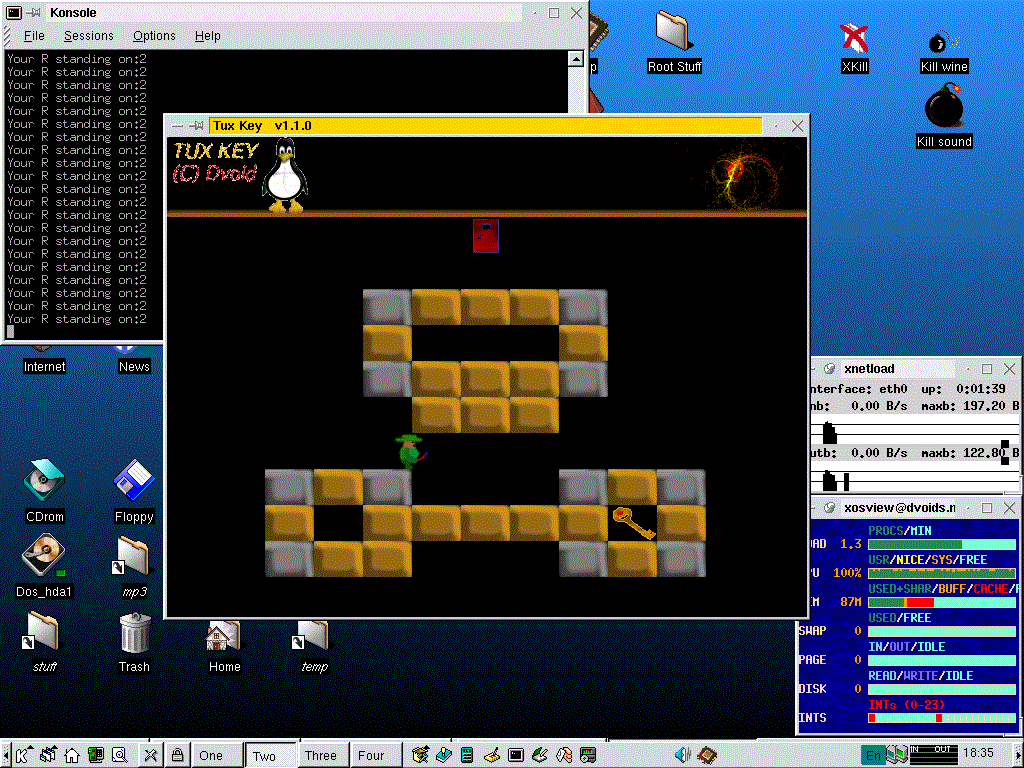Open the terminal icon in the panel

point(516,755)
